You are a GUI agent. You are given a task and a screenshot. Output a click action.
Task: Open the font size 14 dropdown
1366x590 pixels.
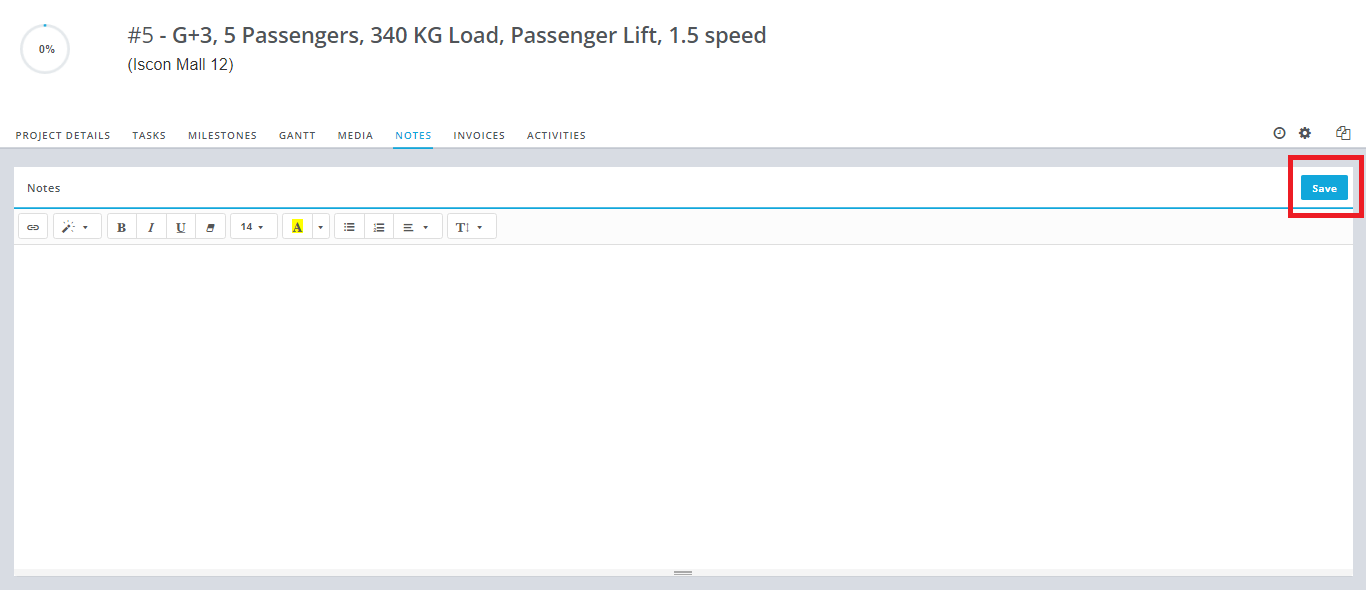(x=254, y=227)
